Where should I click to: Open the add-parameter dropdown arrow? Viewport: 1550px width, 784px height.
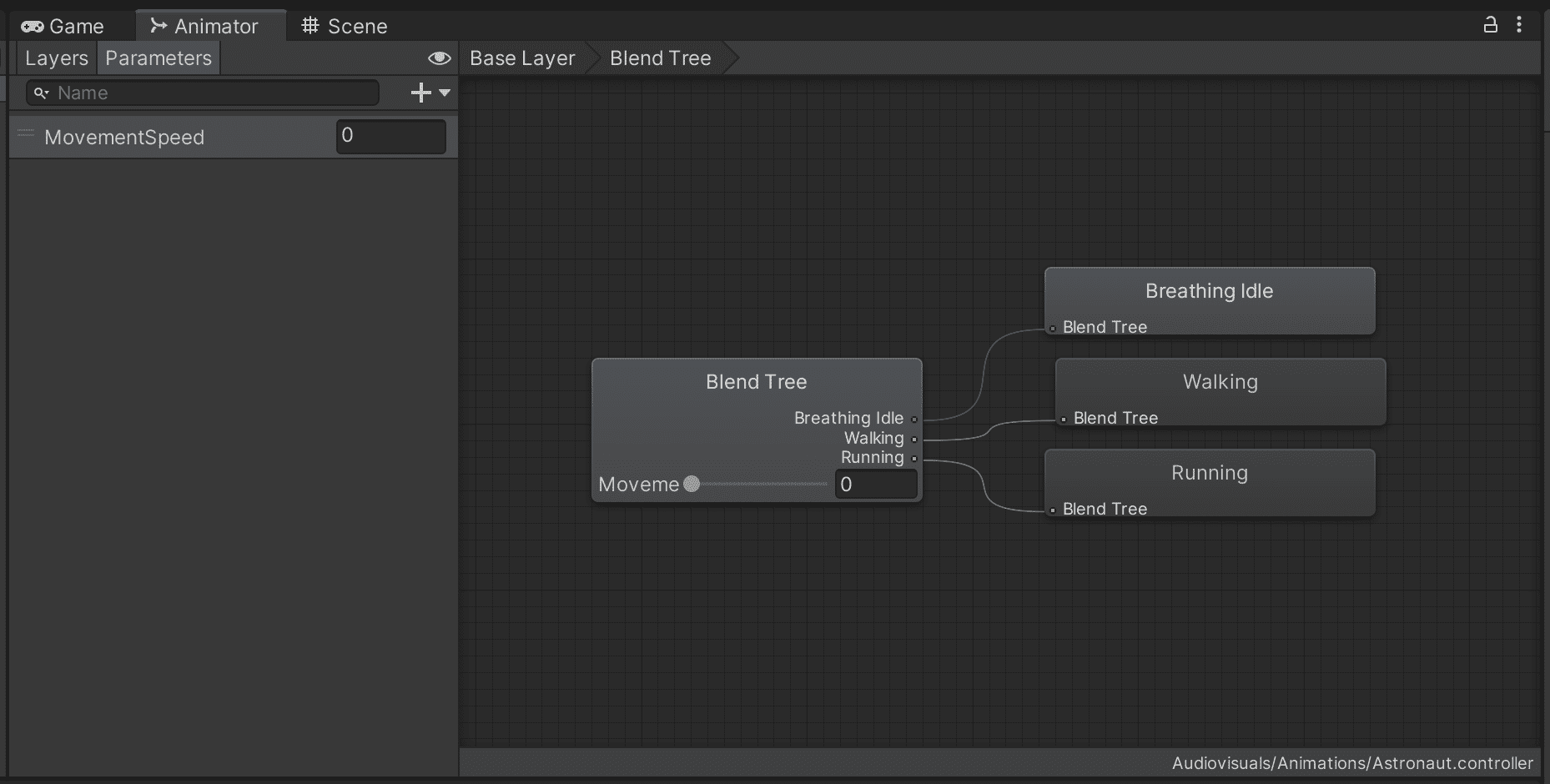445,93
